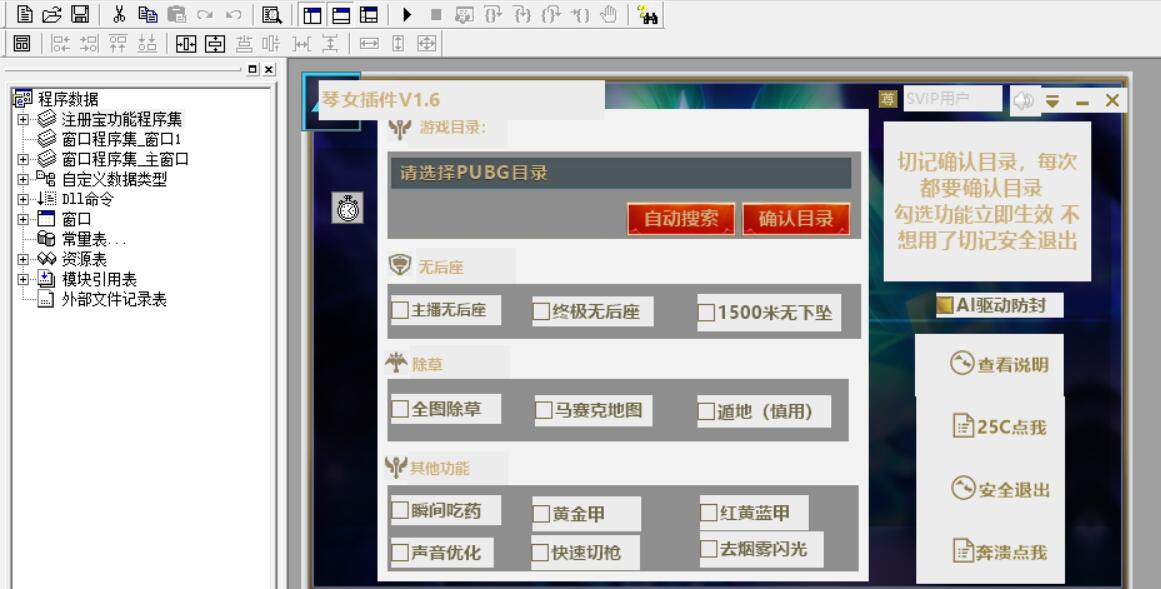Tick the 黄金甲 checkbox

point(541,513)
